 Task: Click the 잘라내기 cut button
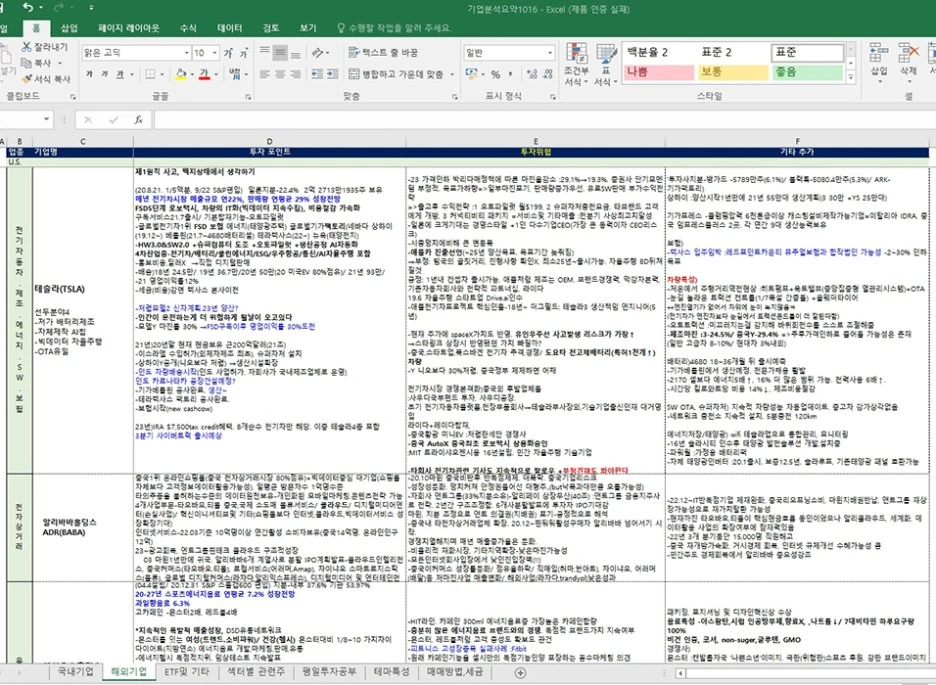(45, 47)
